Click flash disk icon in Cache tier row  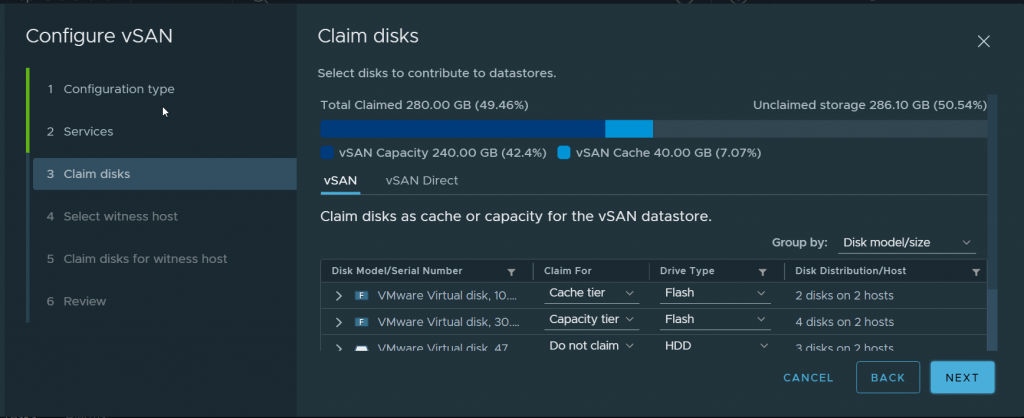361,296
